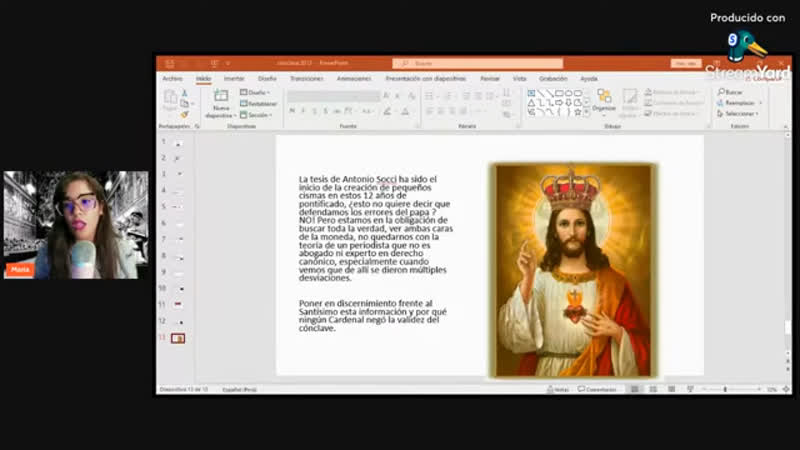Select the down arrow shape in gallery
This screenshot has width=800, height=450.
point(568,103)
